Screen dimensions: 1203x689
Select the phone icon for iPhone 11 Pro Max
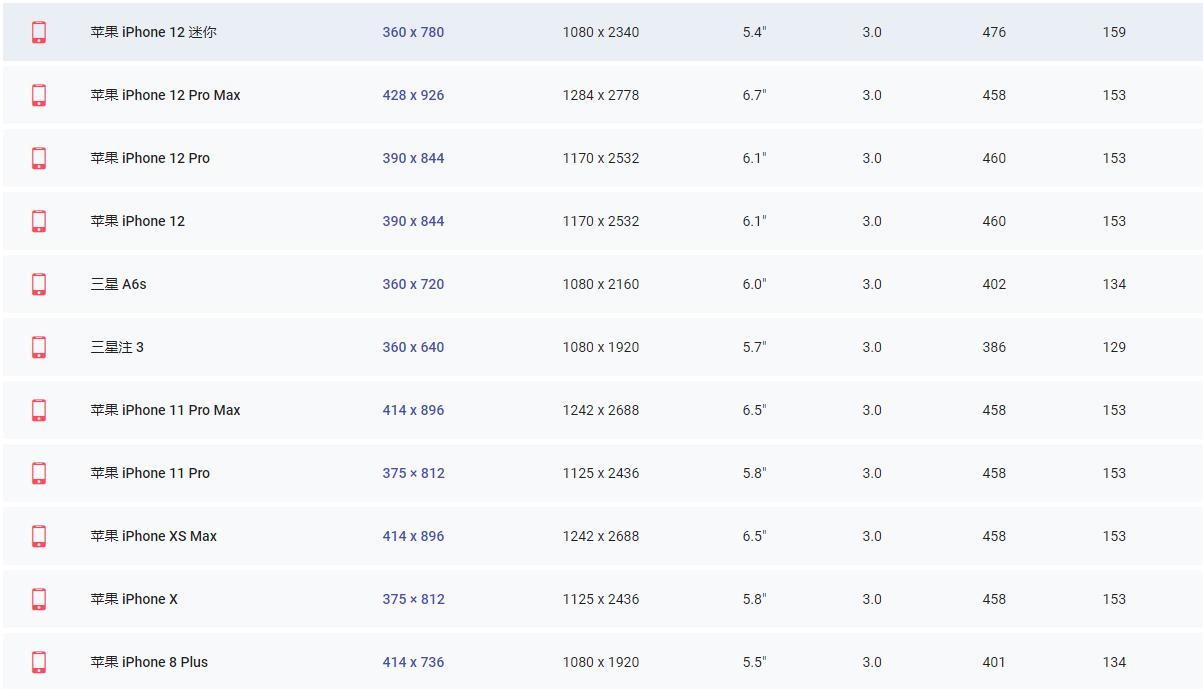coord(39,410)
